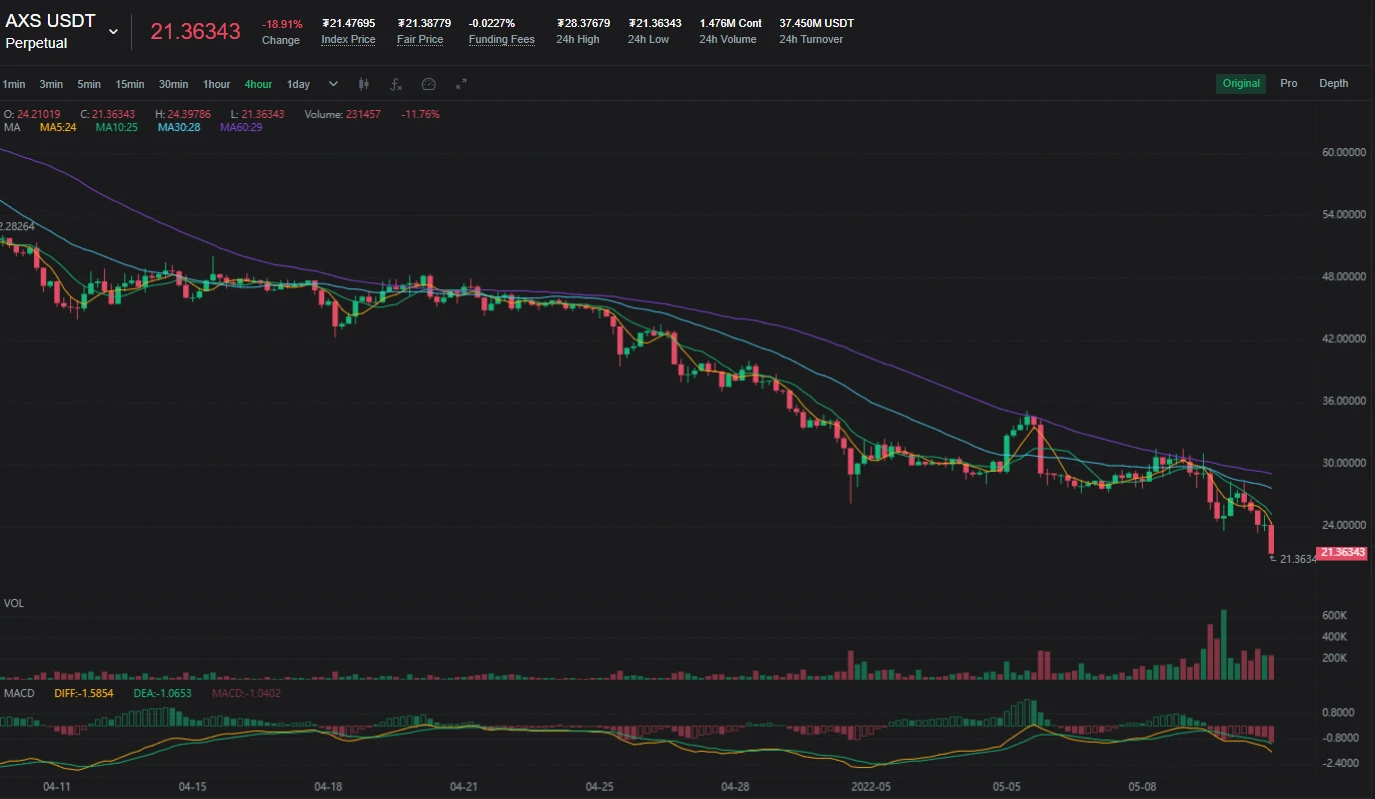
Task: Click the Index Price label
Action: [x=348, y=40]
